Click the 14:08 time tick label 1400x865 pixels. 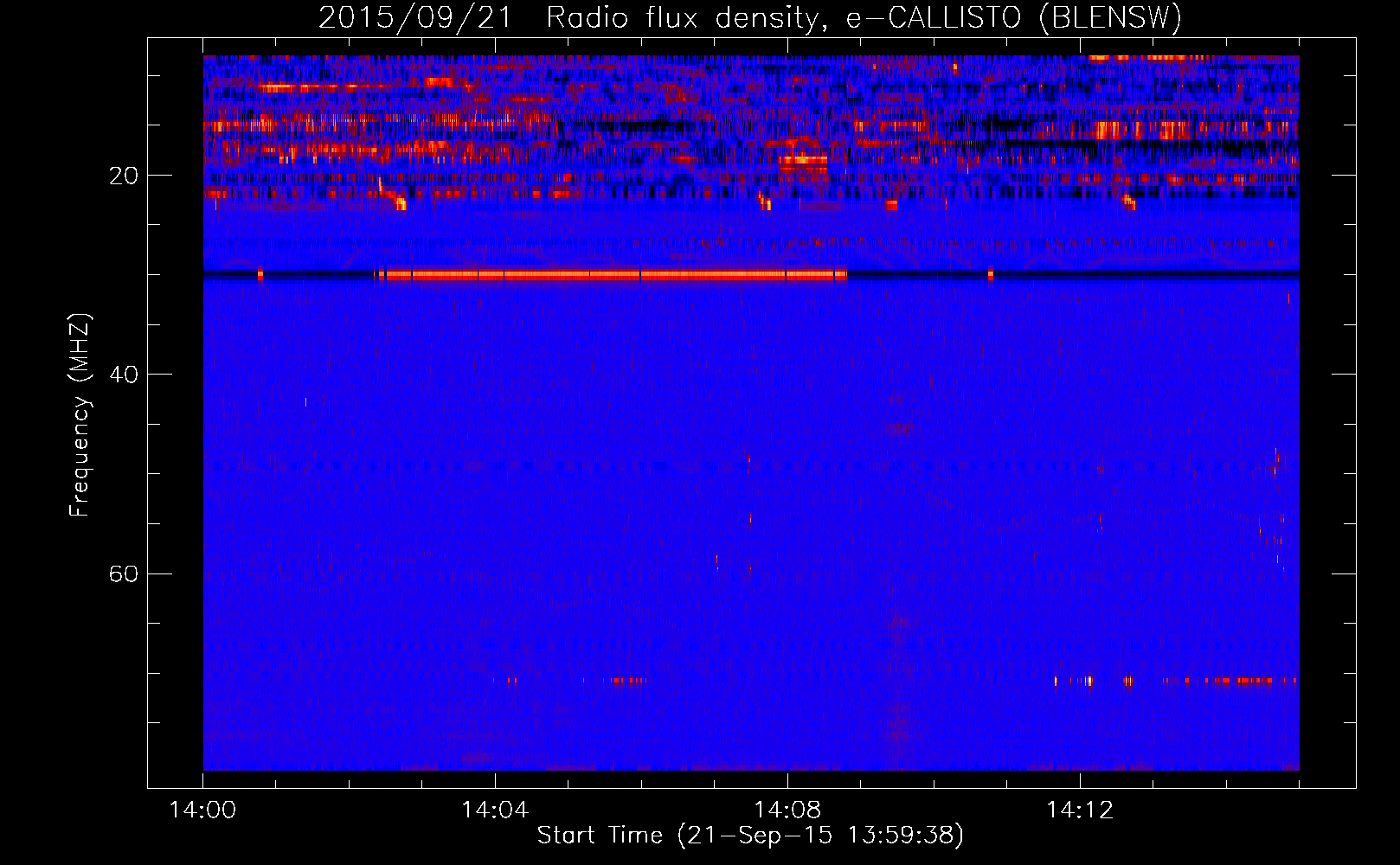(x=787, y=811)
